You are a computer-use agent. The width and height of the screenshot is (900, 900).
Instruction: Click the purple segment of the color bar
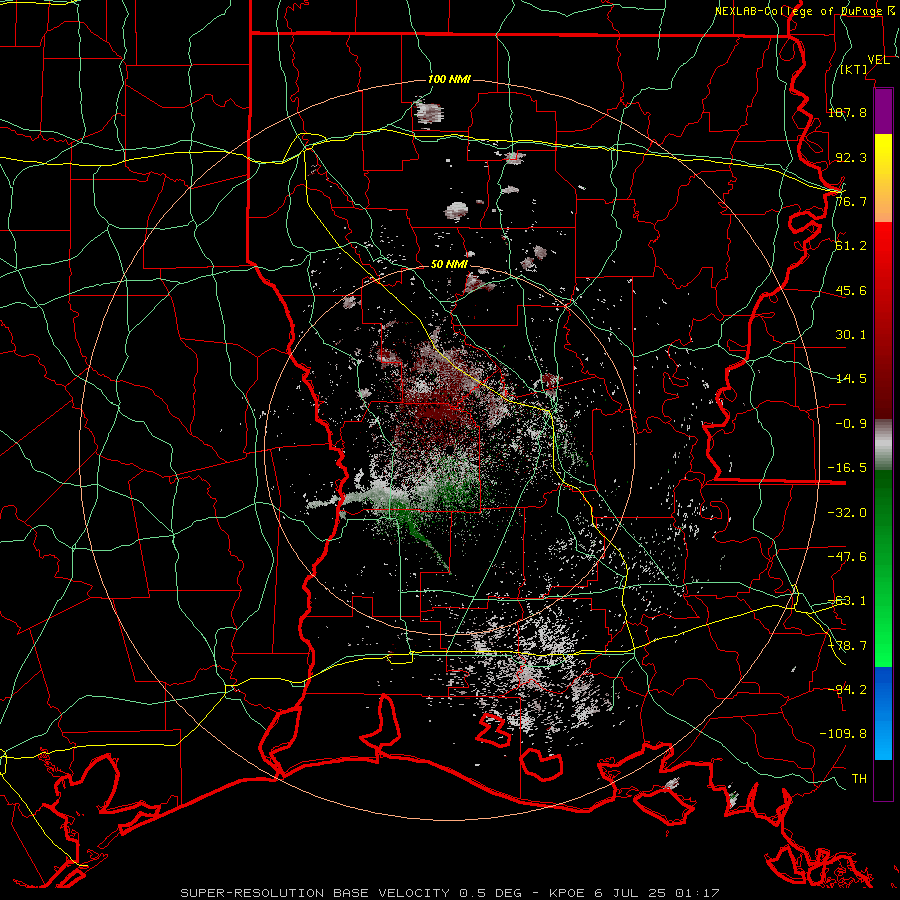pos(883,111)
